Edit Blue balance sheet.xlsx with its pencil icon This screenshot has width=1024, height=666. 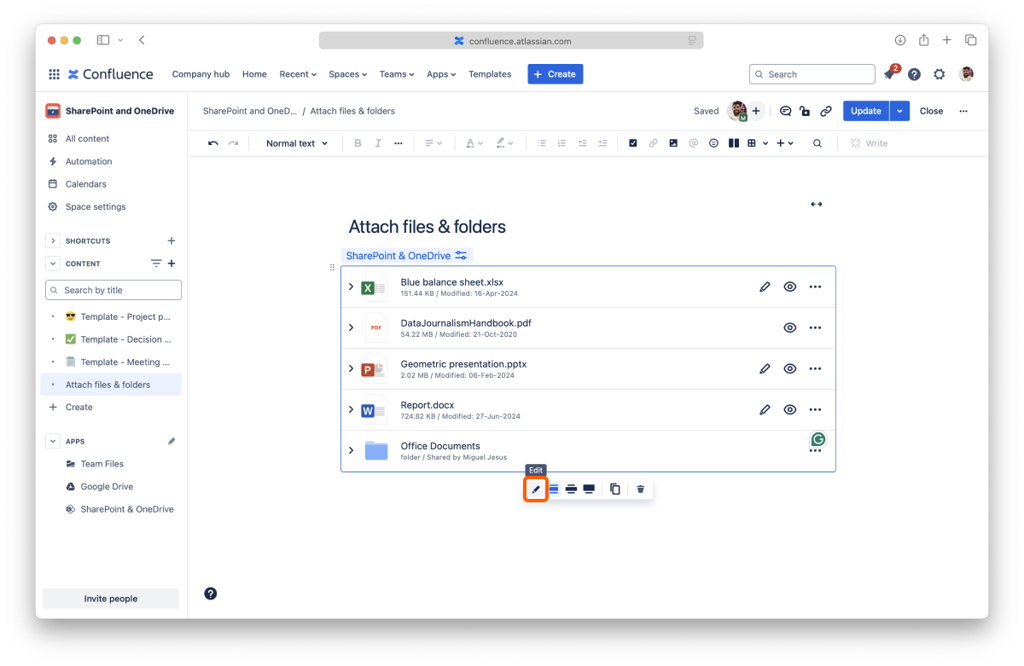(x=765, y=287)
